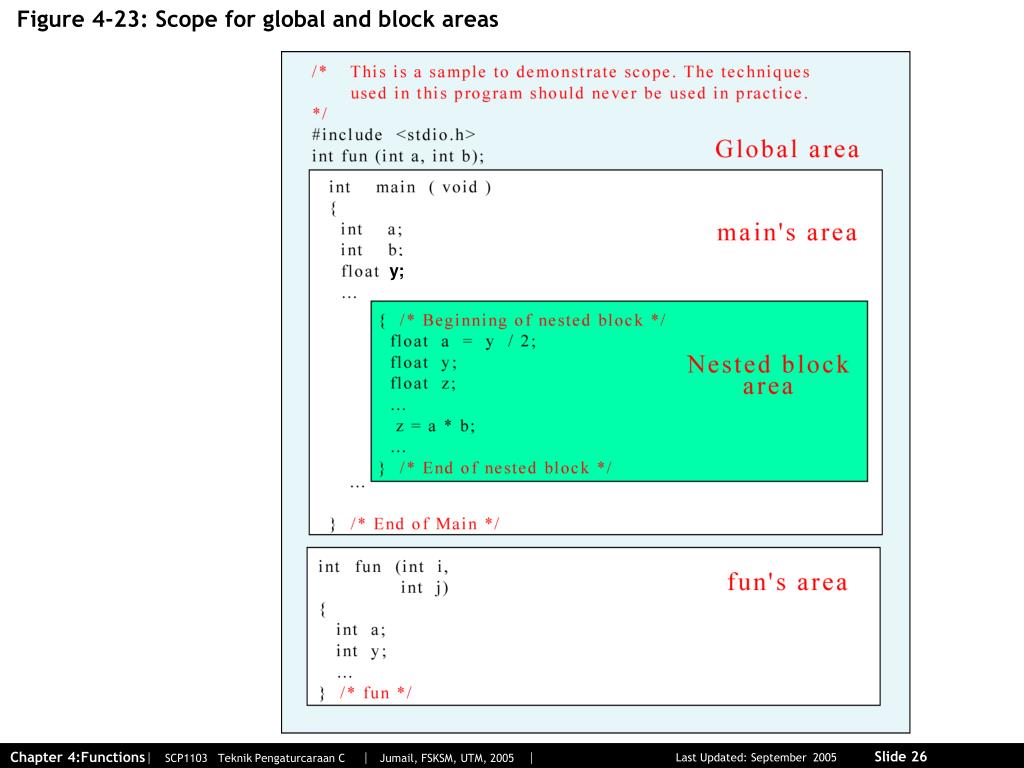
Task: Click 'SCP1103 Teknik Pengaturcaraan C' in the footer
Action: point(255,758)
